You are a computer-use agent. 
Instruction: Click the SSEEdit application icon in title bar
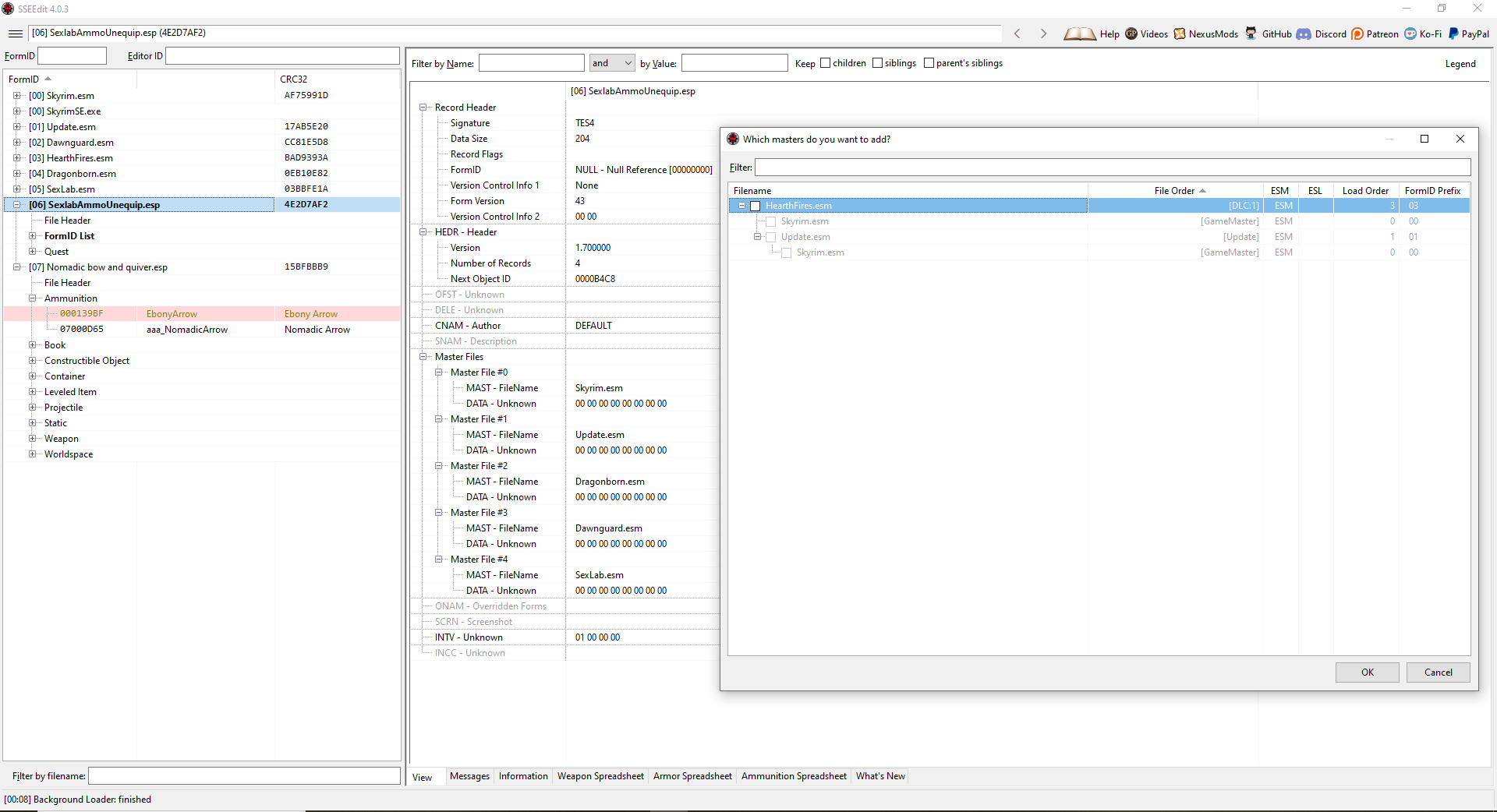9,9
